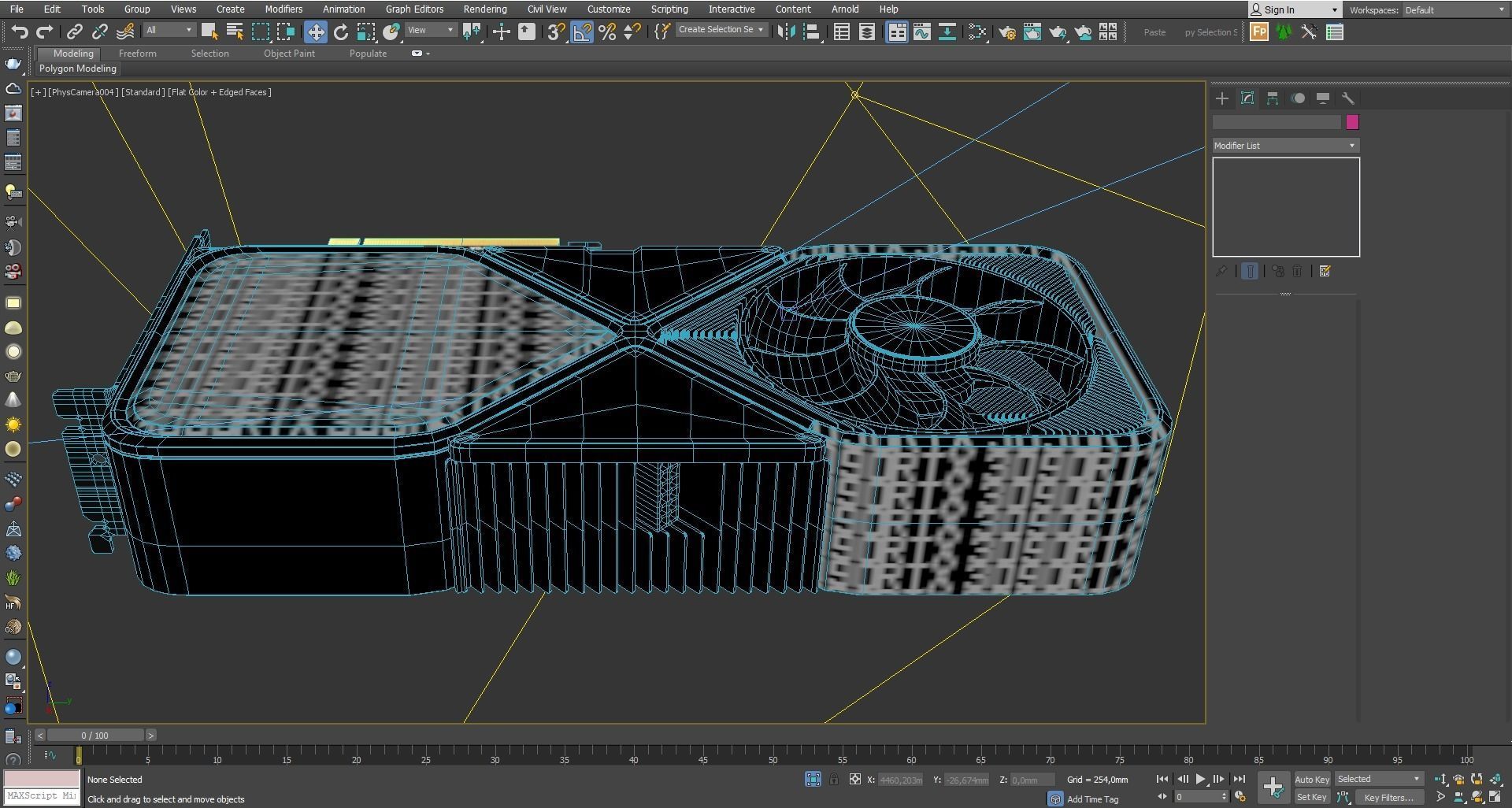Click the Mirror tool icon
Screen dimensions: 1512x808
(786, 32)
